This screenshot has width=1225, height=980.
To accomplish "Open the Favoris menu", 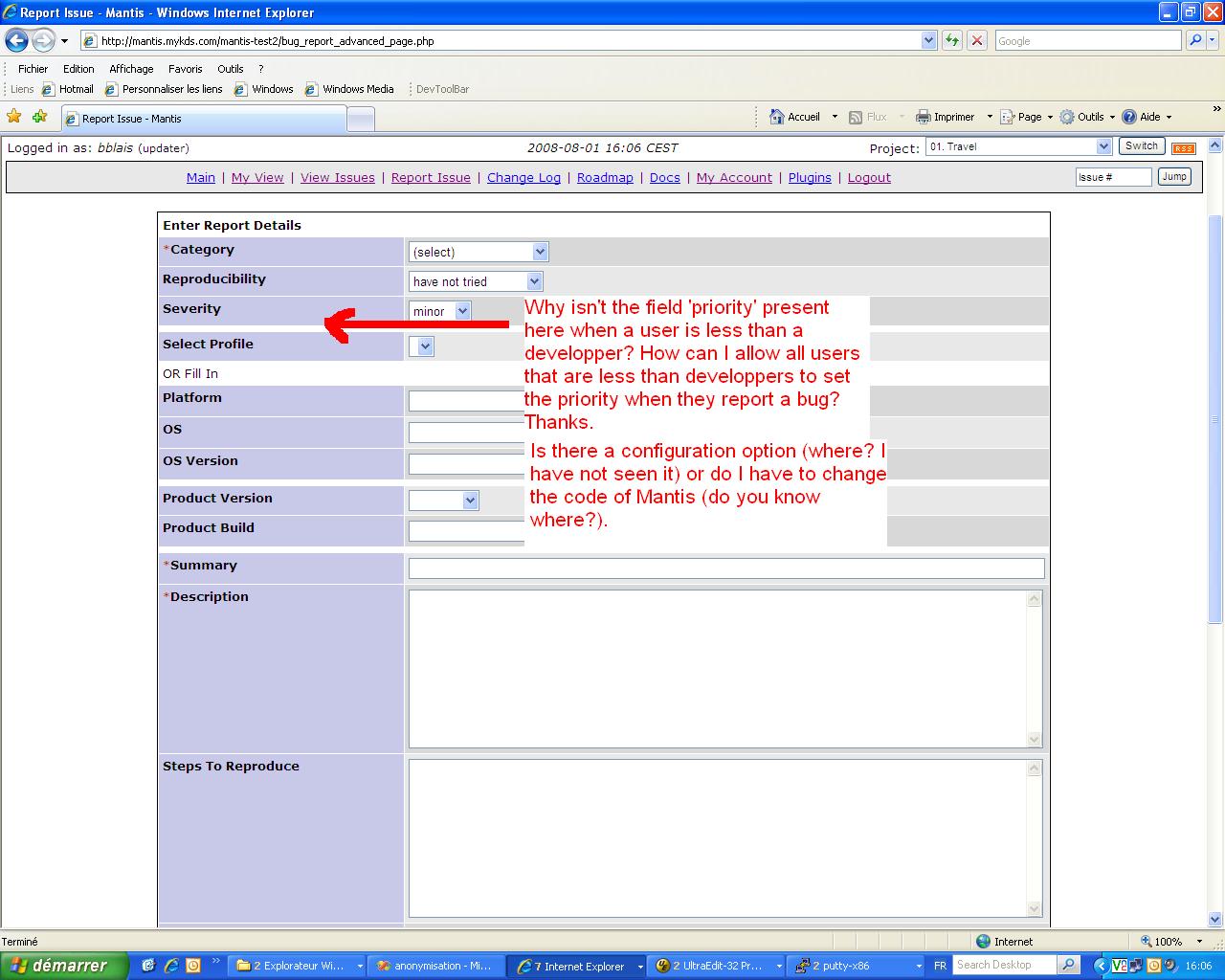I will coord(185,69).
